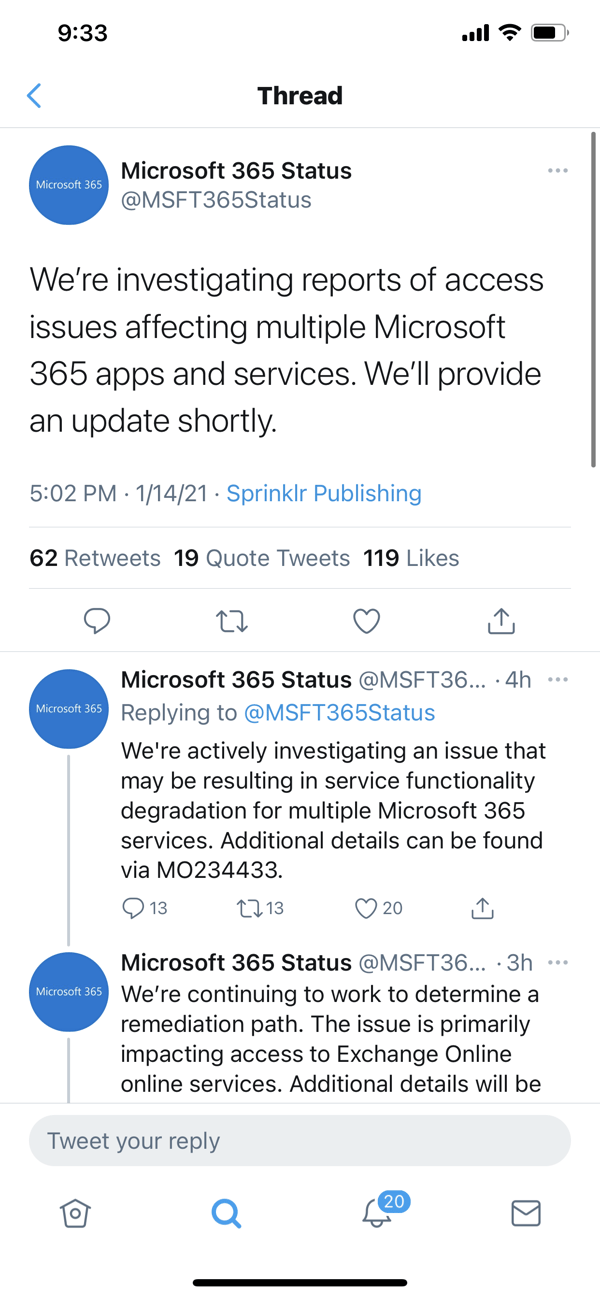
Task: Select the Search icon in bottom navigation
Action: click(x=225, y=1214)
